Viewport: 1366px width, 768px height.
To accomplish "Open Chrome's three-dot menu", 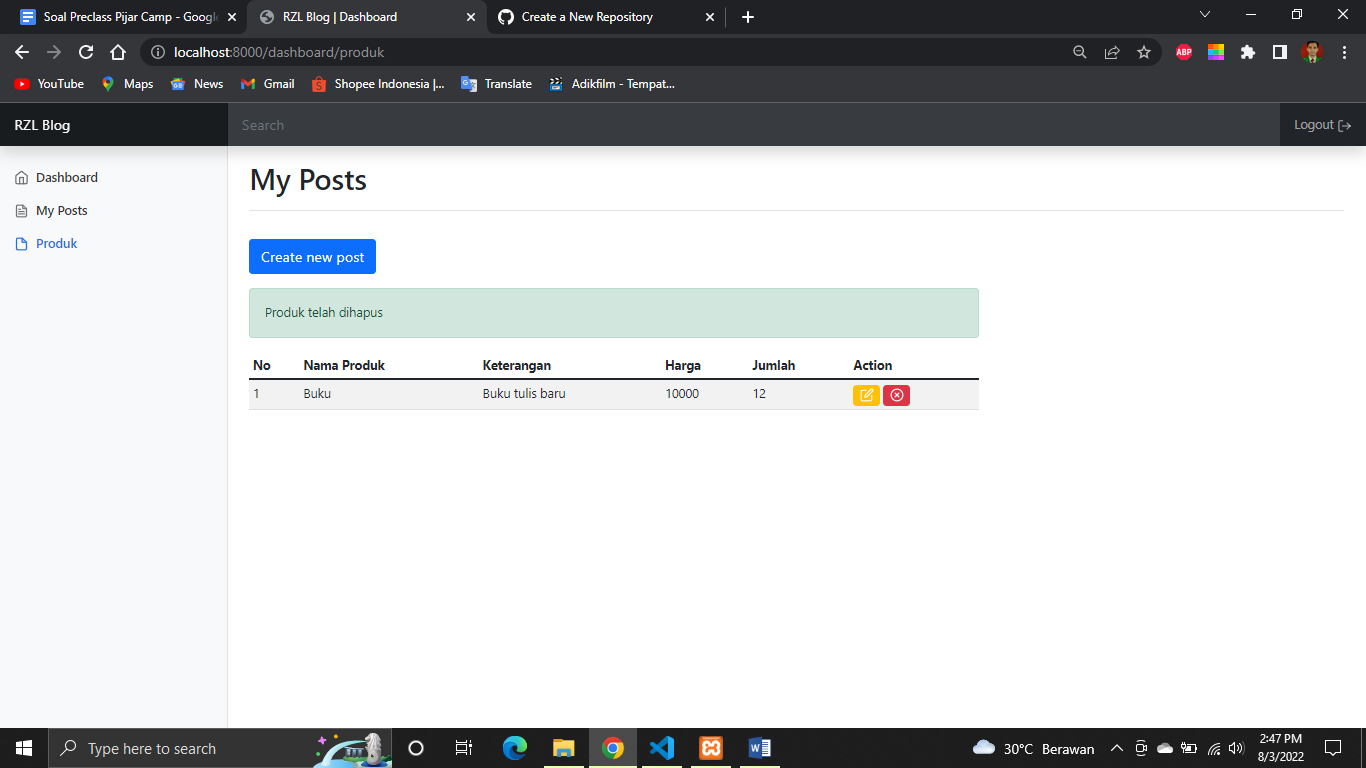I will (1345, 52).
